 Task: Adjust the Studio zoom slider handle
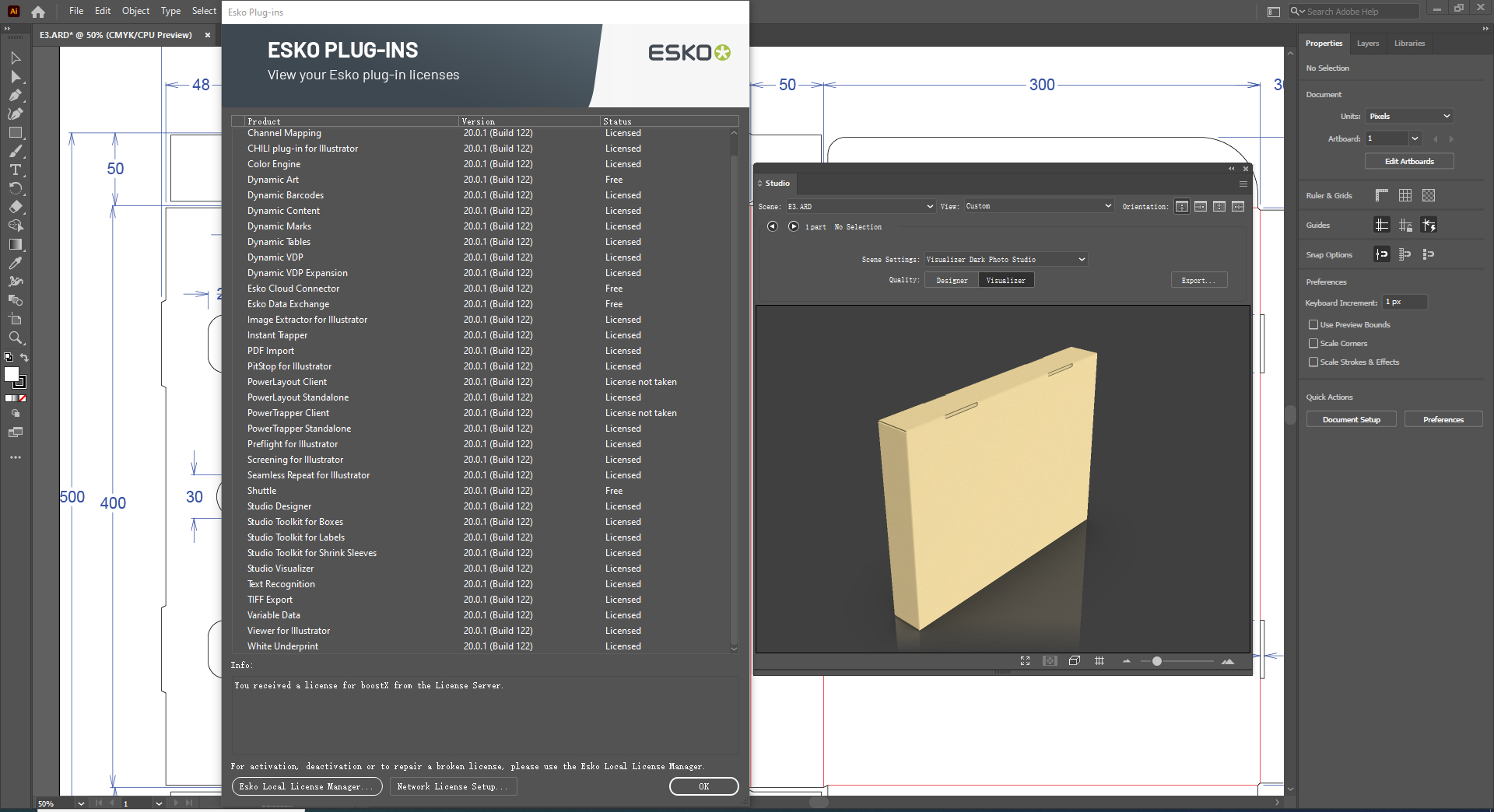[x=1157, y=661]
